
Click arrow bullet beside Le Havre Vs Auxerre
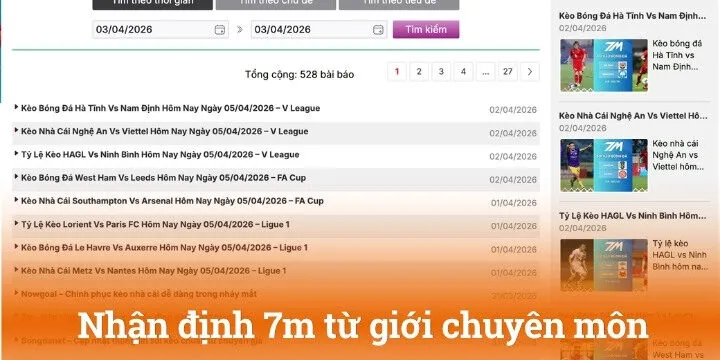17,246
